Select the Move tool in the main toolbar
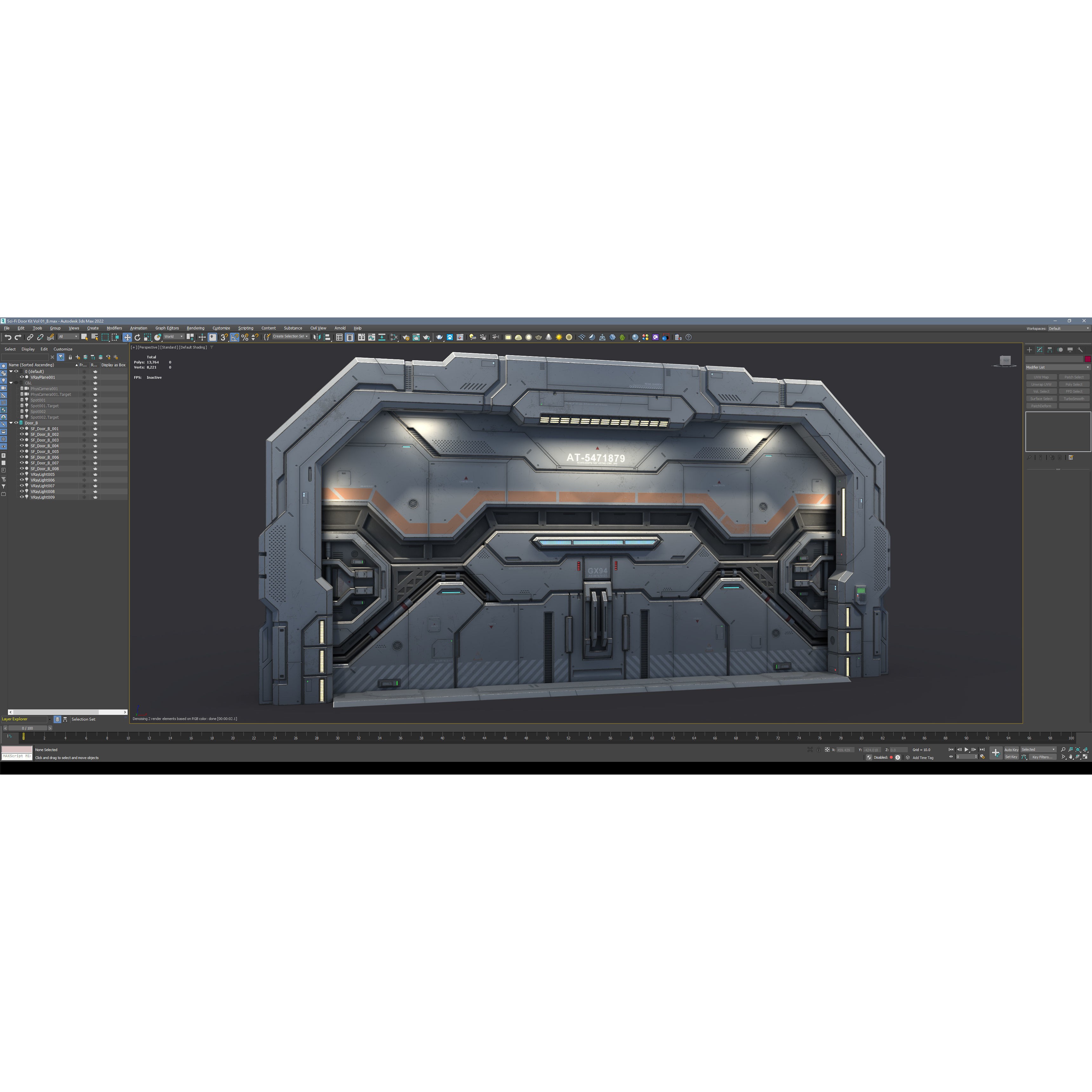1092x1092 pixels. [x=127, y=337]
